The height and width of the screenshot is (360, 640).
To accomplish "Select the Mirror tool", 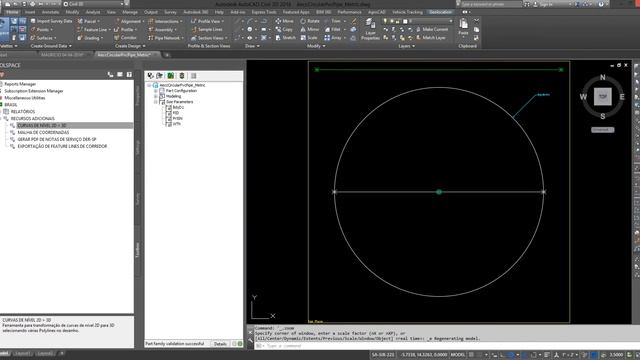I will (309, 29).
